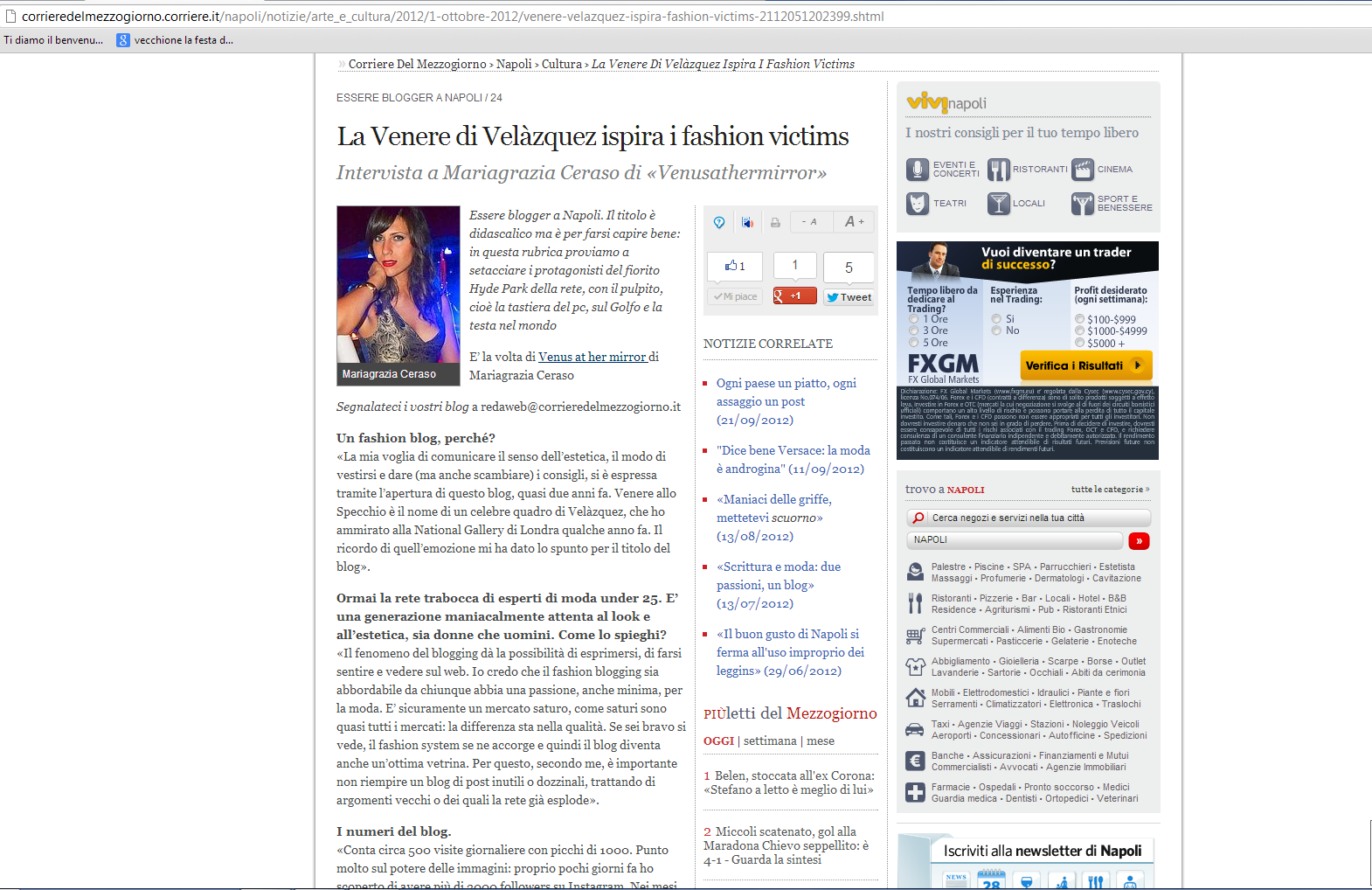The width and height of the screenshot is (1372, 890).
Task: Open related article Dice bene Versace
Action: (793, 460)
